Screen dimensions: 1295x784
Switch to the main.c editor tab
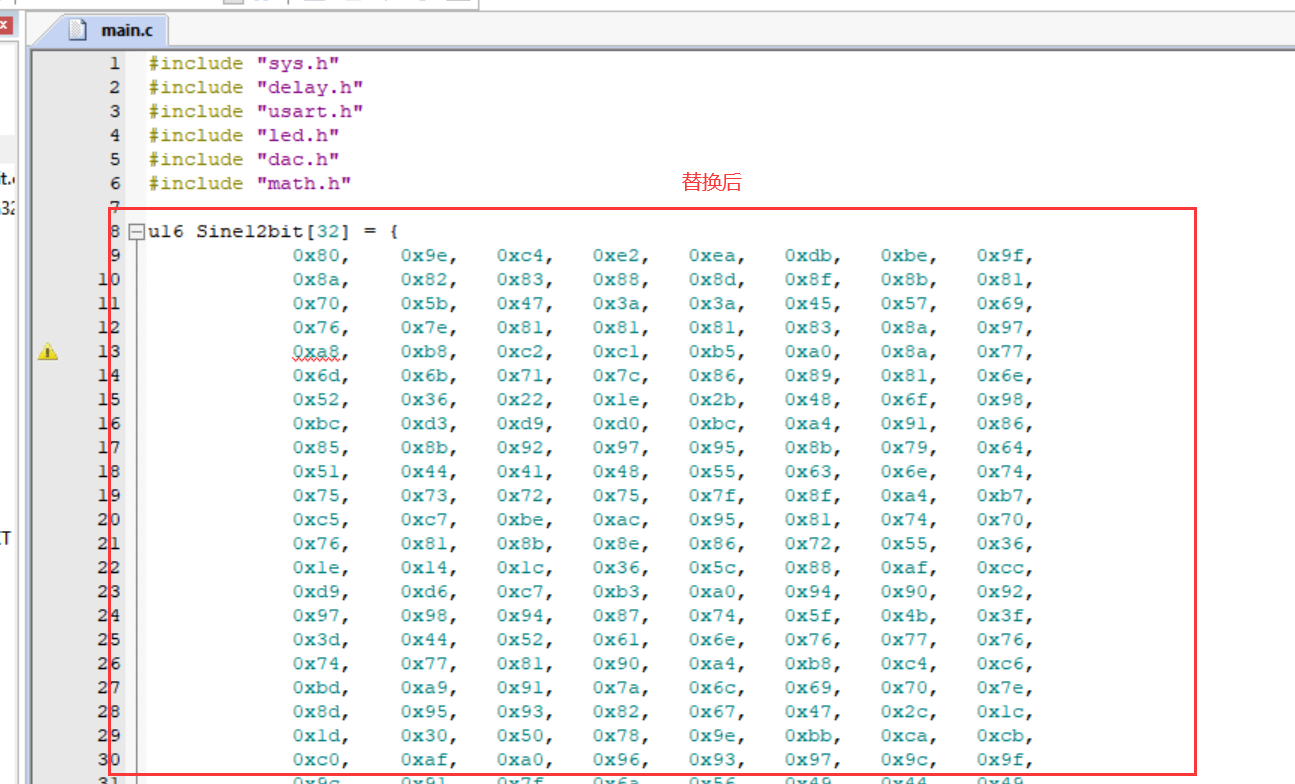[x=98, y=30]
